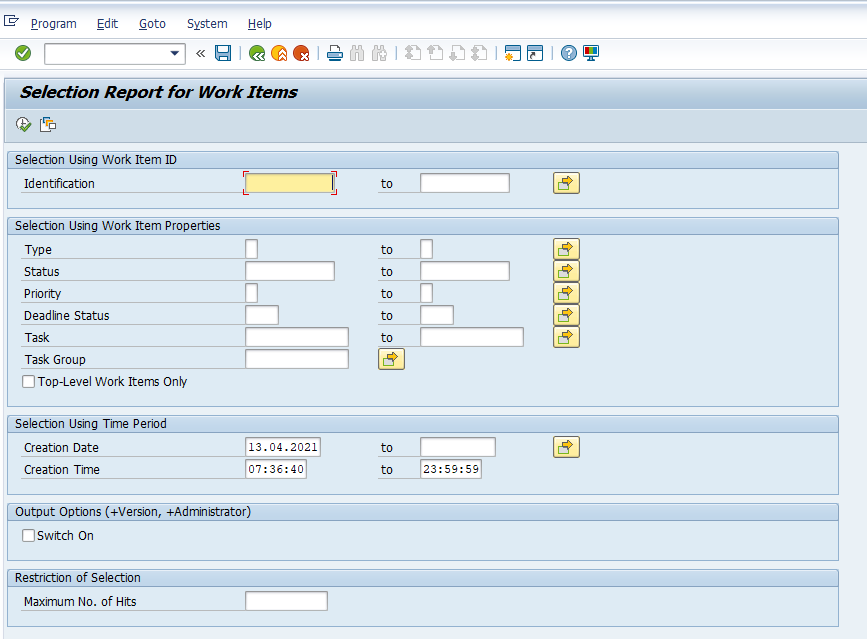The width and height of the screenshot is (867, 639).
Task: Enable Top-Level Work Items Only checkbox
Action: (28, 382)
